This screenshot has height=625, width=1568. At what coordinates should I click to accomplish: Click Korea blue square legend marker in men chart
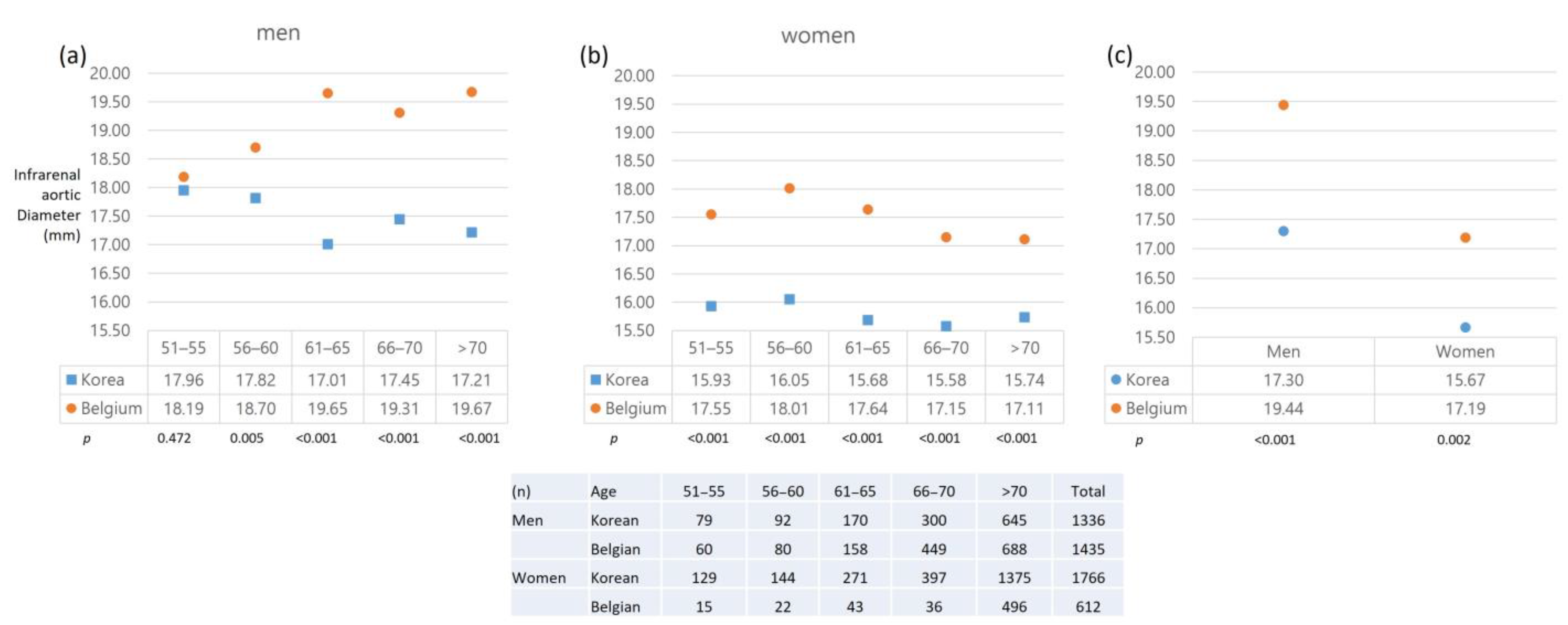click(x=71, y=379)
